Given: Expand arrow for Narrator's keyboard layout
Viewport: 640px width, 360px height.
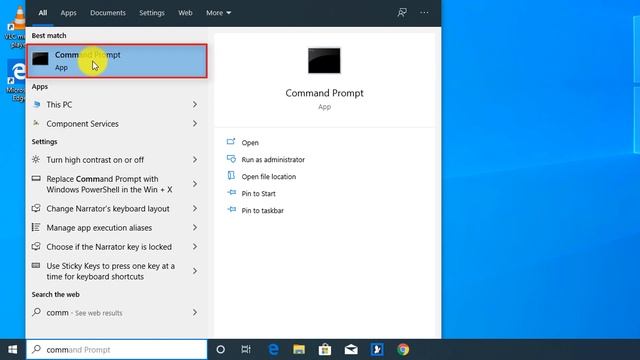Looking at the screenshot, I should [195, 209].
